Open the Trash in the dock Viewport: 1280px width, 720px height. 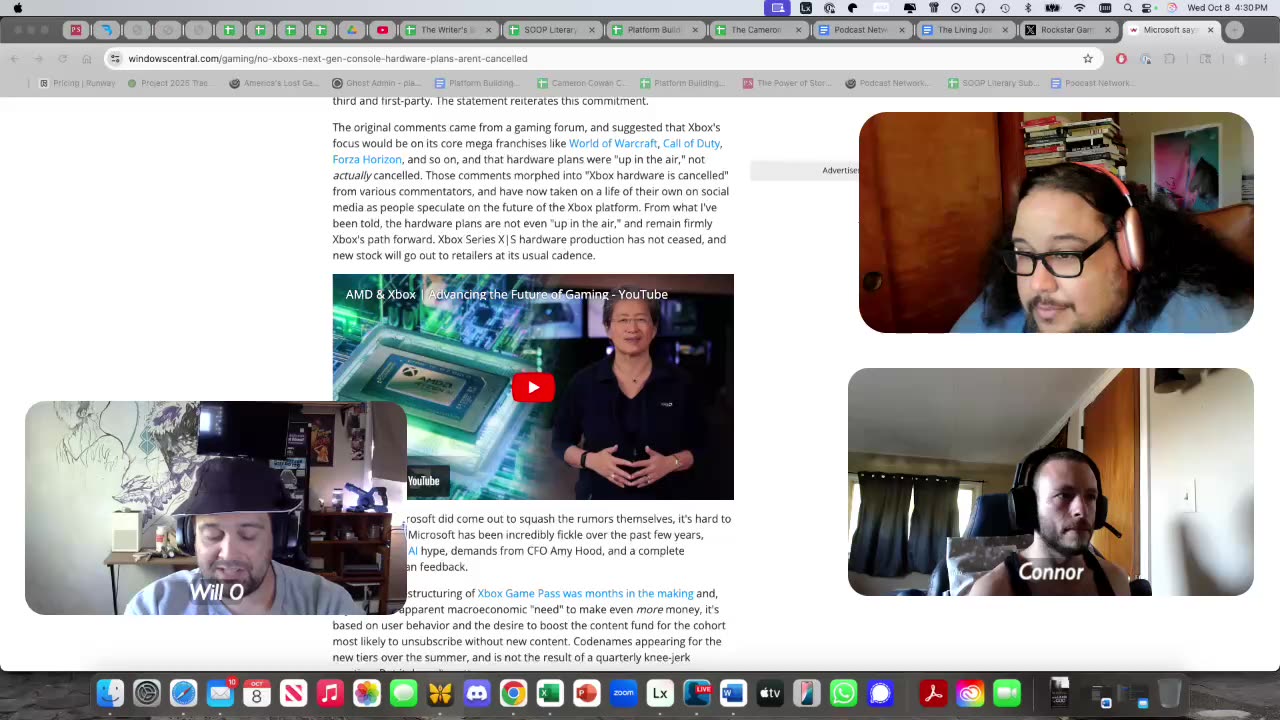point(1169,692)
